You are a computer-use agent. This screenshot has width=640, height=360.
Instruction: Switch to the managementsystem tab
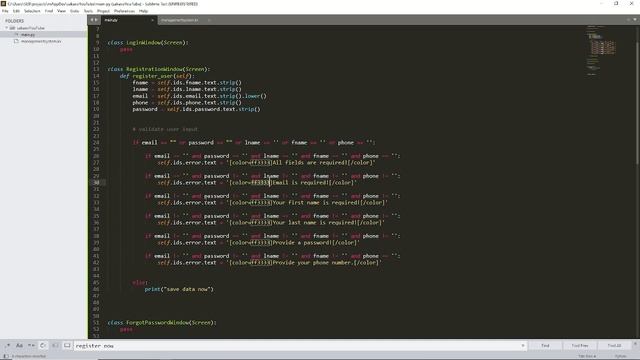185,20
